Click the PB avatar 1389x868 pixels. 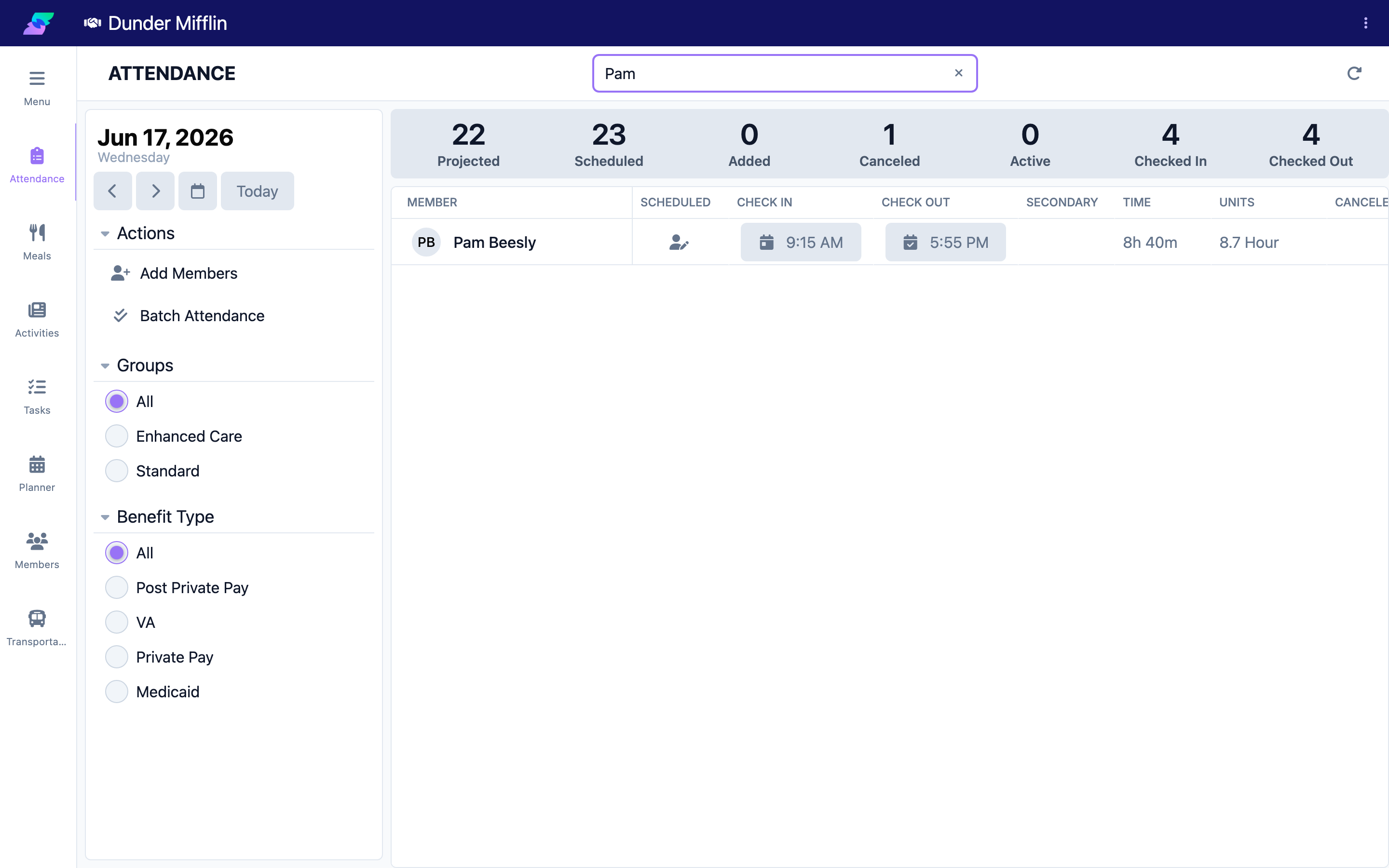(426, 242)
